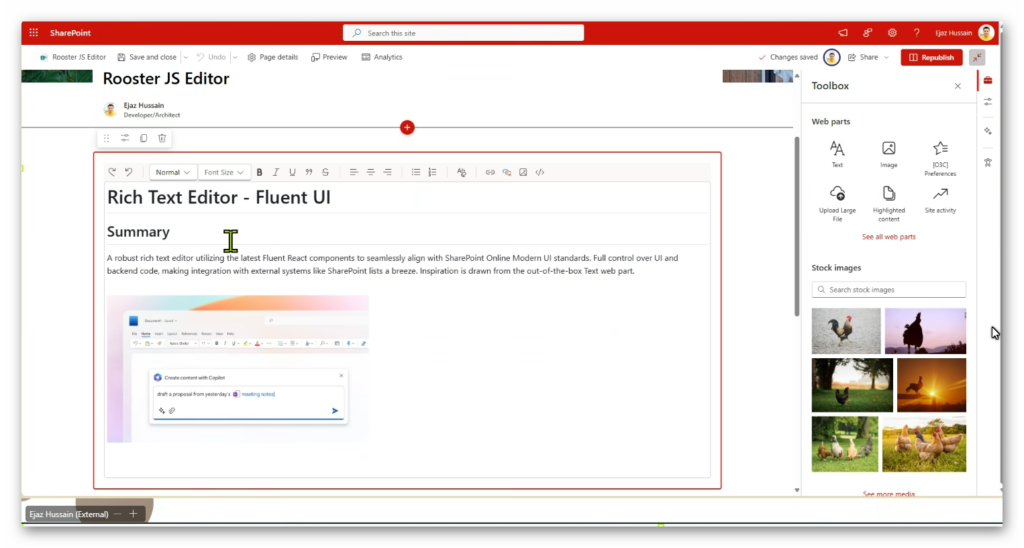Click the move web part handle
The height and width of the screenshot is (548, 1024).
[106, 138]
